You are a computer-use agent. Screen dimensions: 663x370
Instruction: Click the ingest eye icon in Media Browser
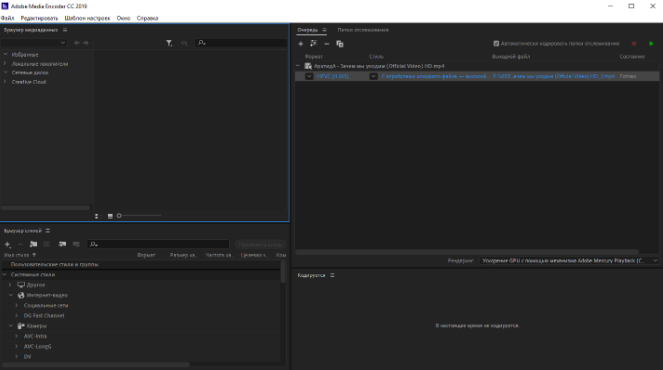[184, 43]
